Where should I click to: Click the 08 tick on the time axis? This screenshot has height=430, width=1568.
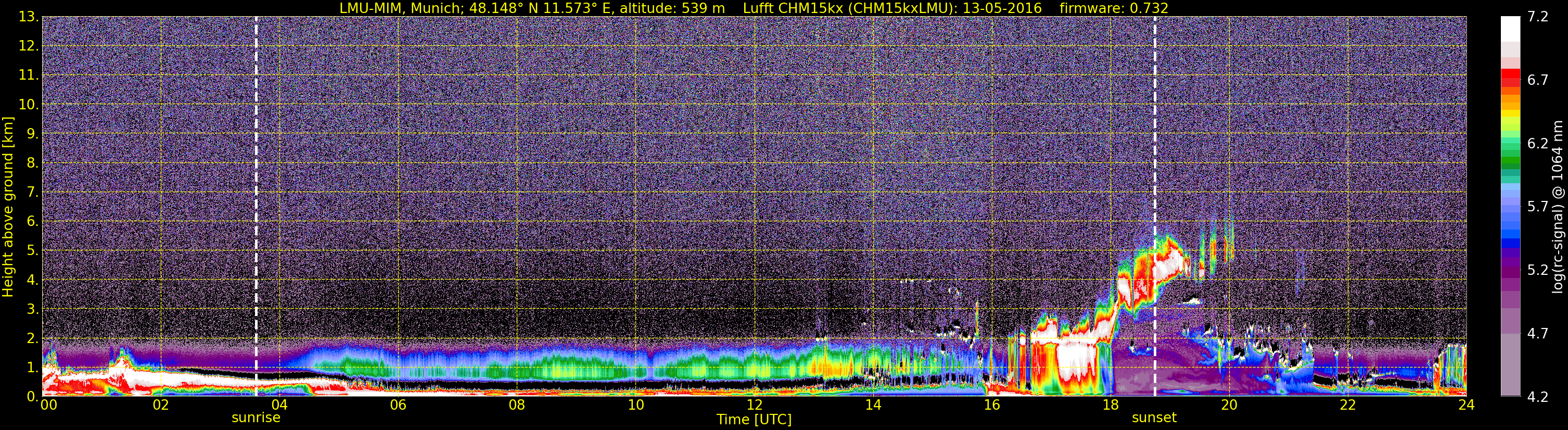517,405
